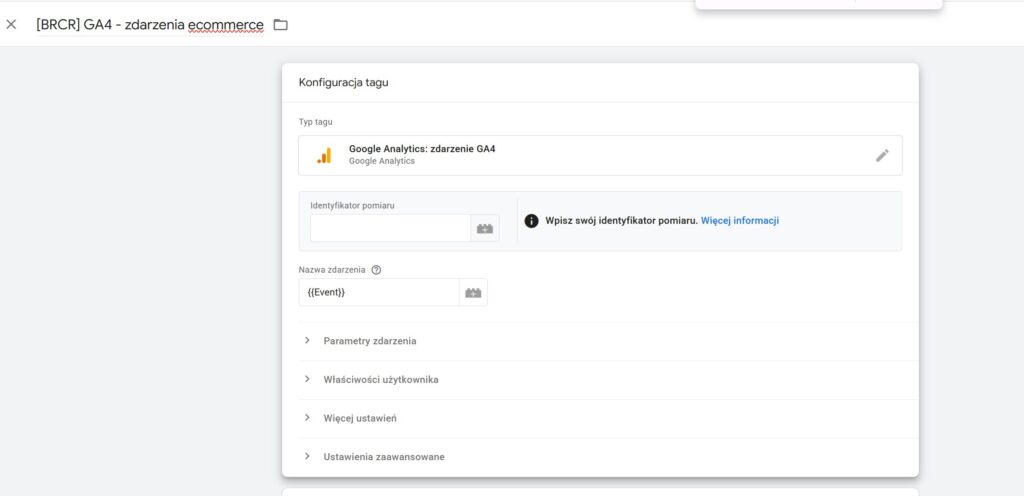Click the orange Google Analytics bar chart logo
The image size is (1024, 496).
click(x=324, y=155)
